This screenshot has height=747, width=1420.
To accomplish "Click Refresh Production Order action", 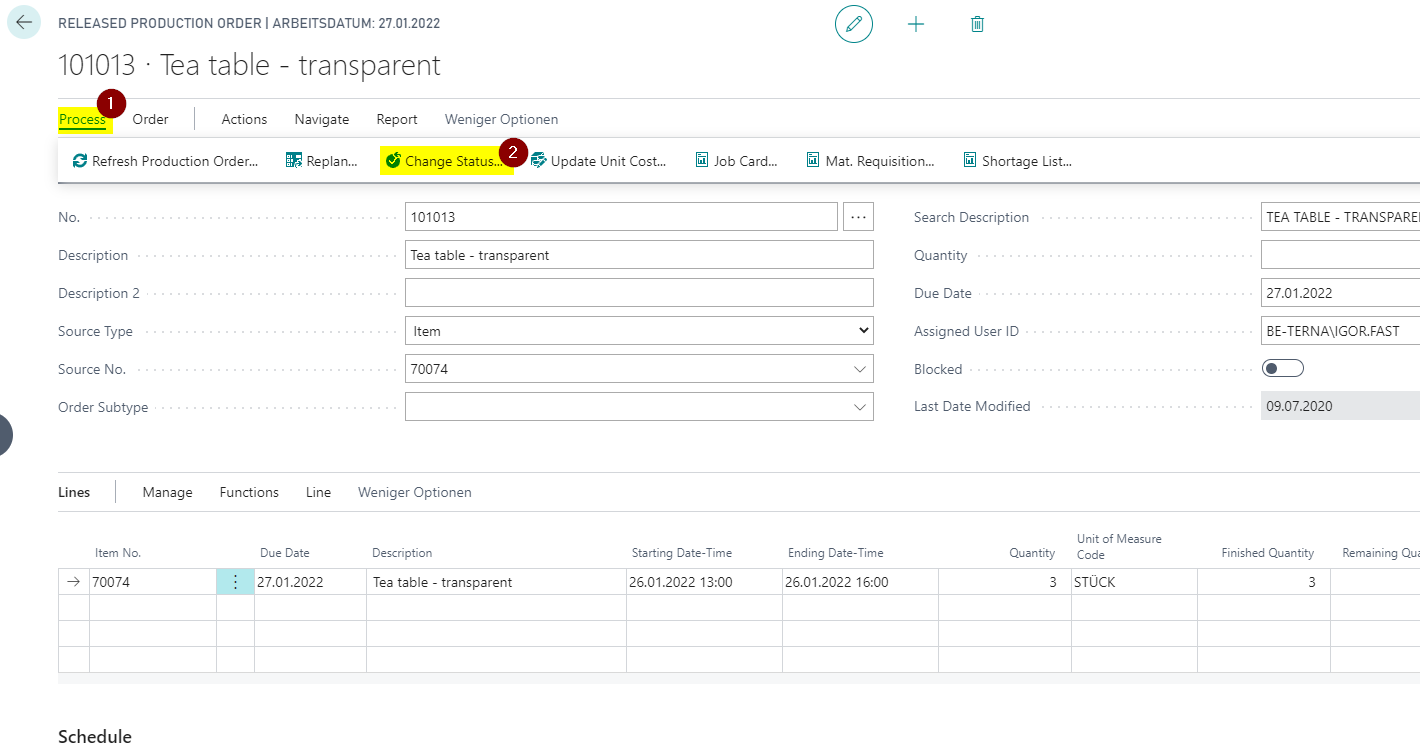I will tap(165, 161).
